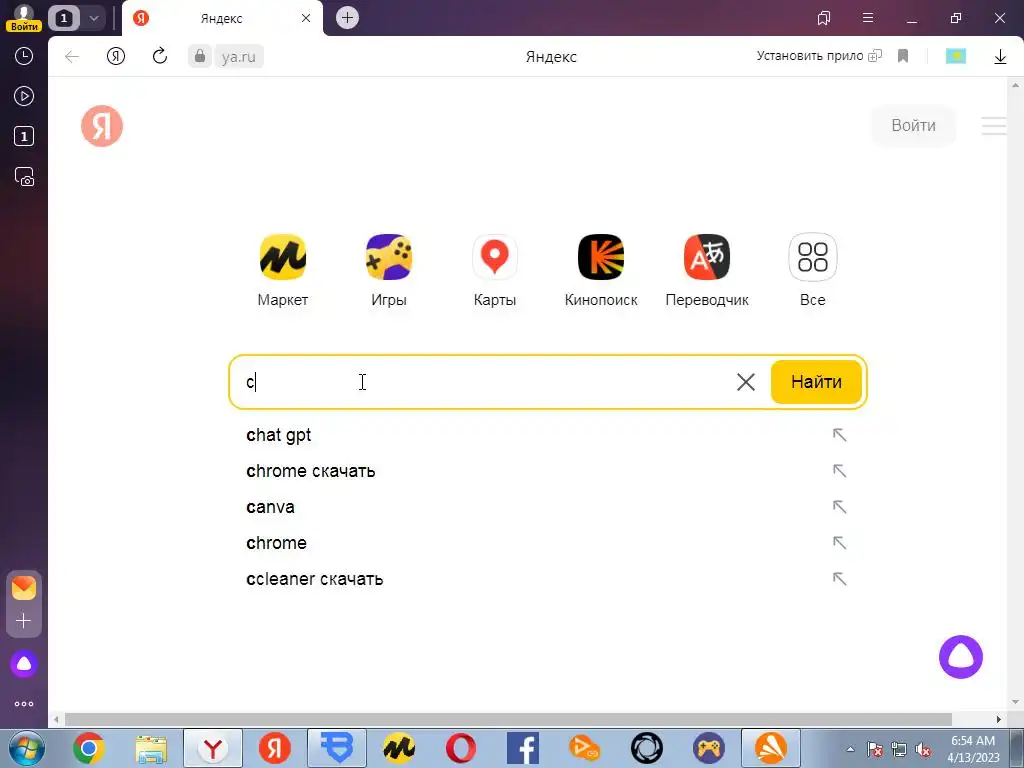Image resolution: width=1024 pixels, height=768 pixels.
Task: Open Facebook from the taskbar
Action: click(522, 748)
